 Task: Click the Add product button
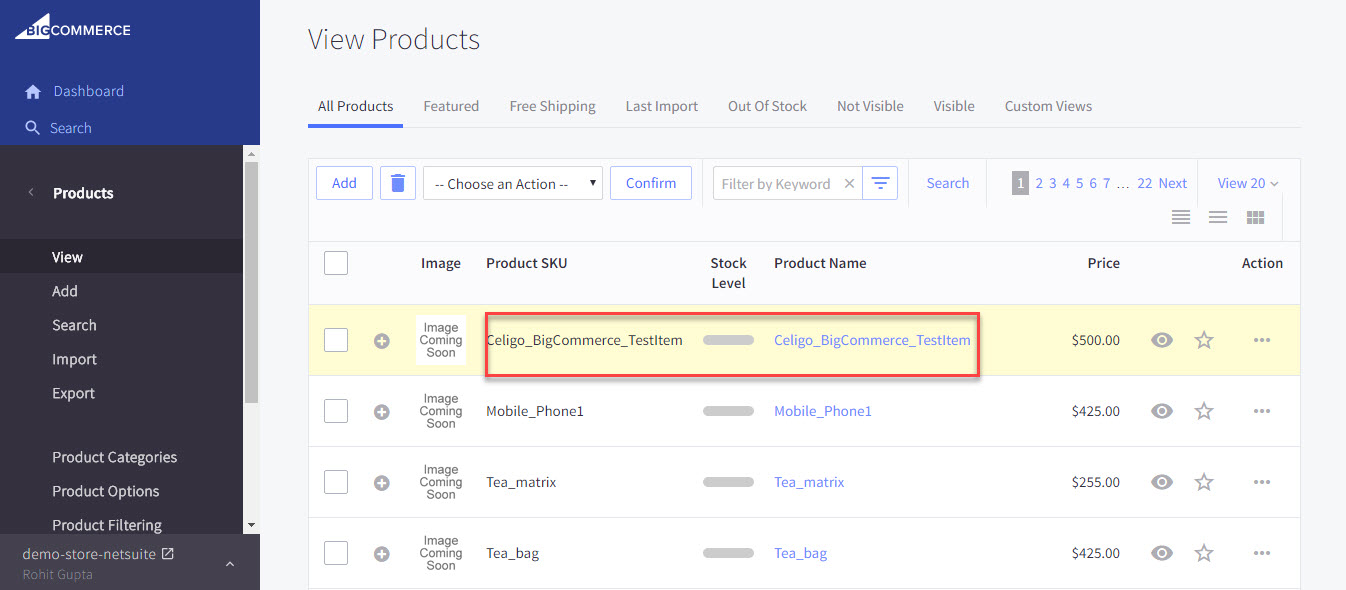[344, 183]
